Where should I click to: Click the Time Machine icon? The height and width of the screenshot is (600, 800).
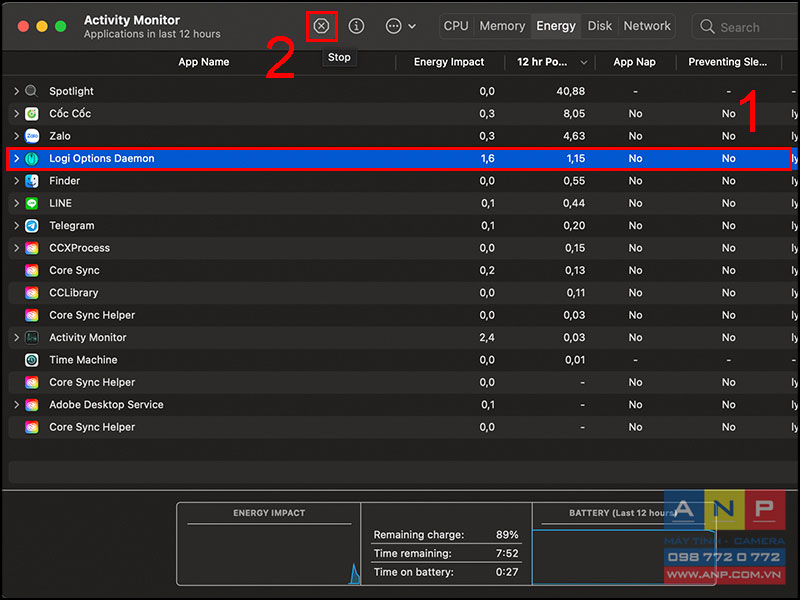pyautogui.click(x=32, y=360)
